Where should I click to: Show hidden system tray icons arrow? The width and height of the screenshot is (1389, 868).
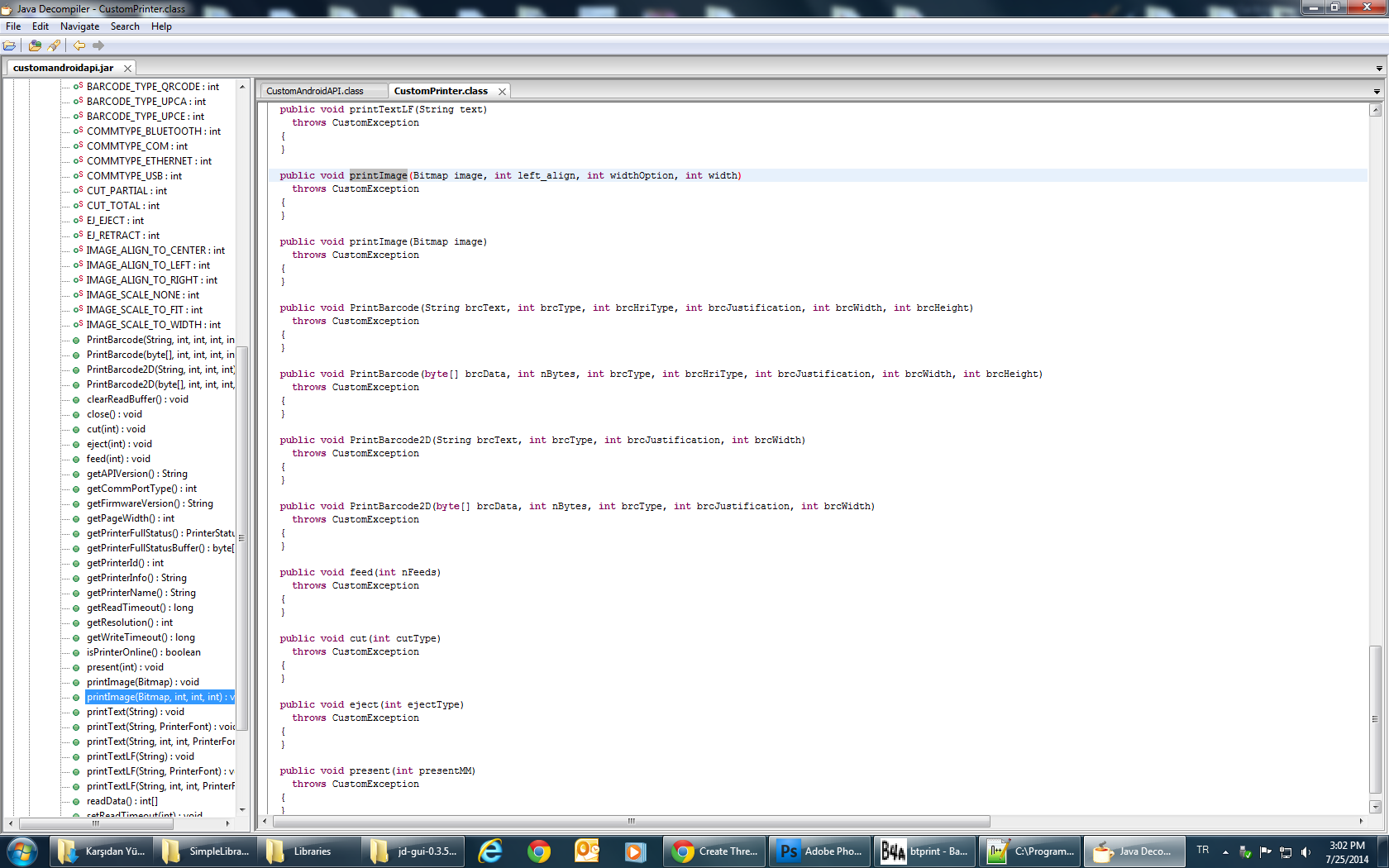click(1225, 851)
